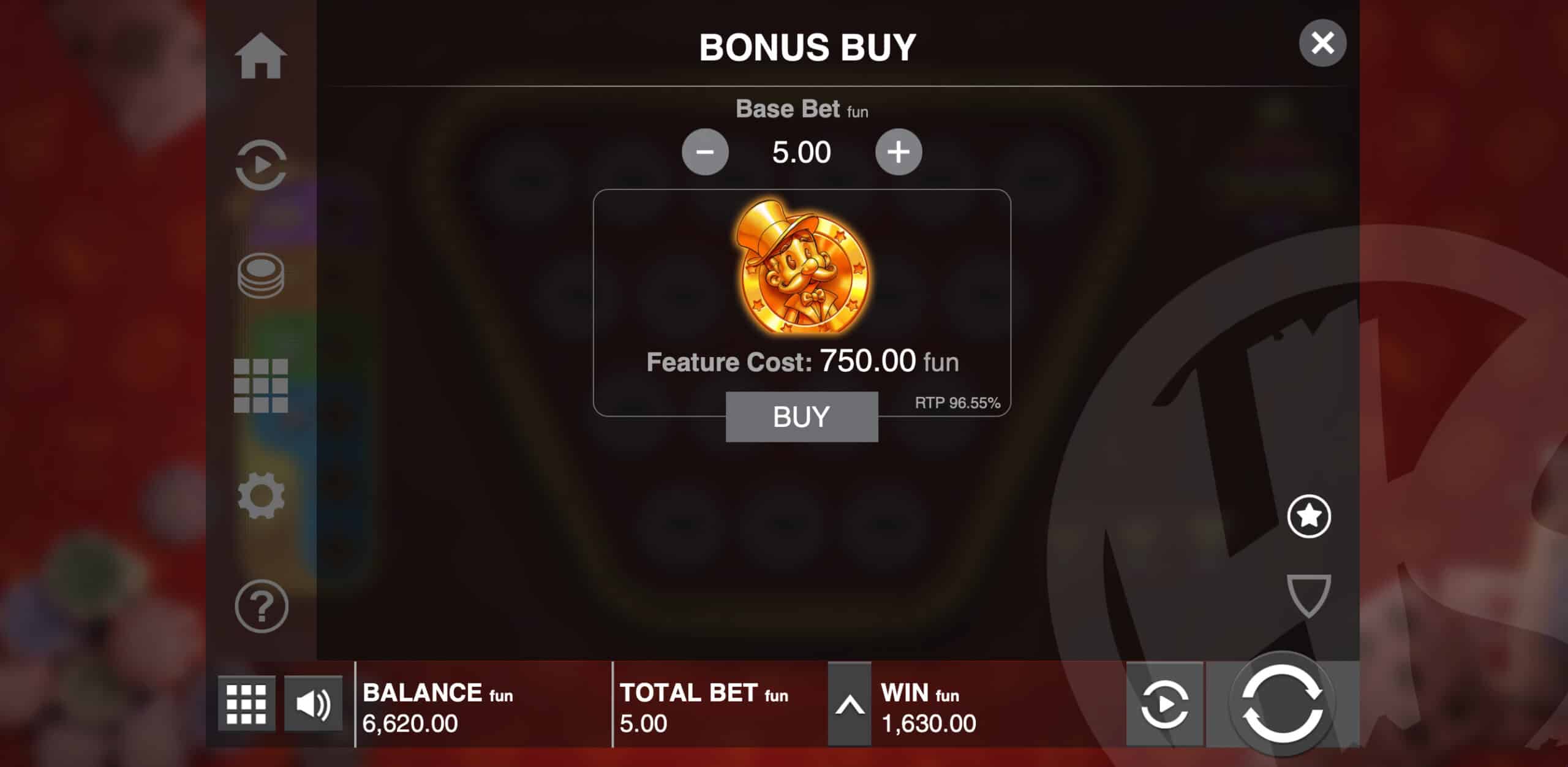The height and width of the screenshot is (767, 1568).
Task: Click the base bet value 5.00
Action: 802,152
